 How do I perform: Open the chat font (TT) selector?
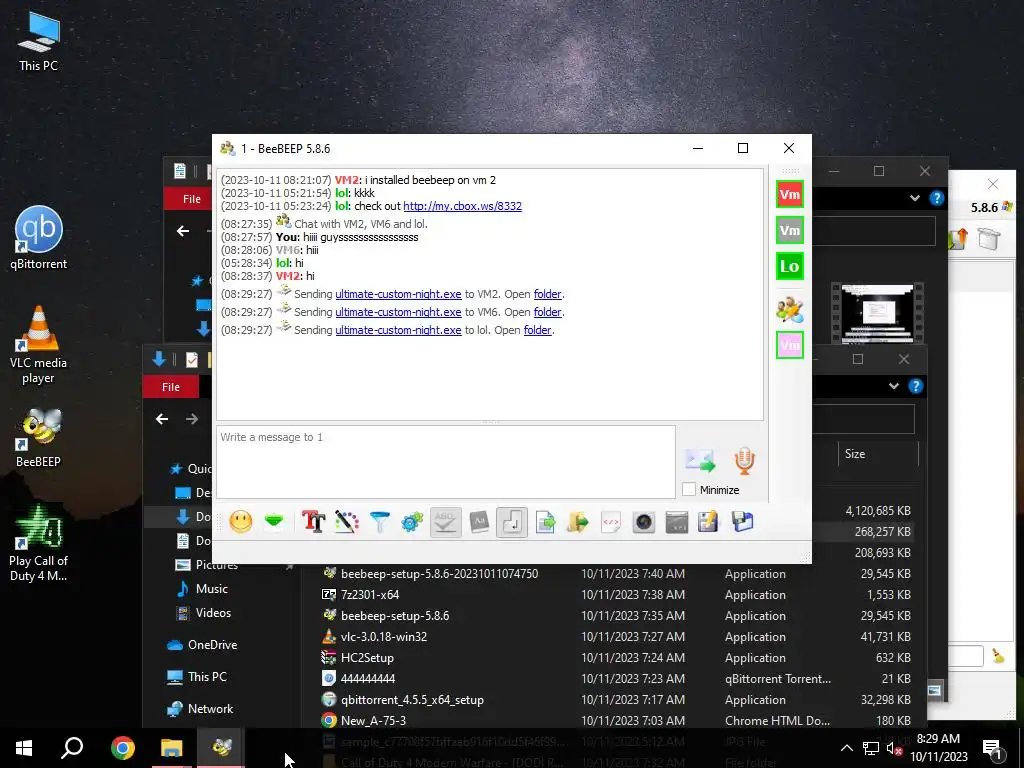[x=313, y=522]
